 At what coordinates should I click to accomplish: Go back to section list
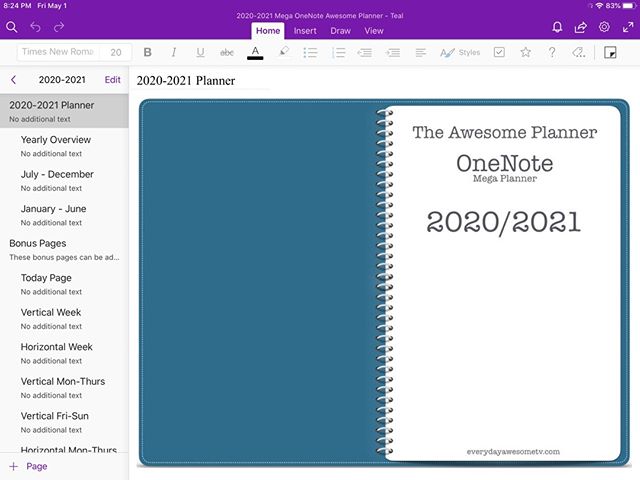pos(13,80)
